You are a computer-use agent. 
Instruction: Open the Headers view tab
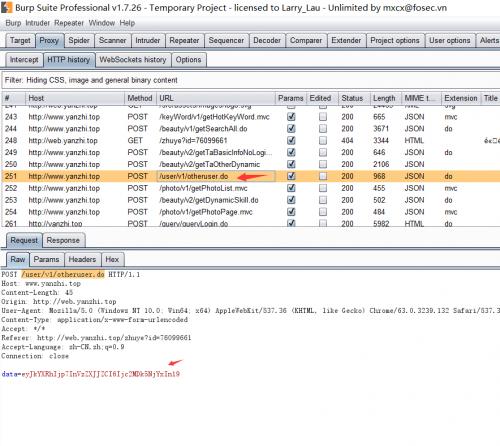pyautogui.click(x=82, y=259)
